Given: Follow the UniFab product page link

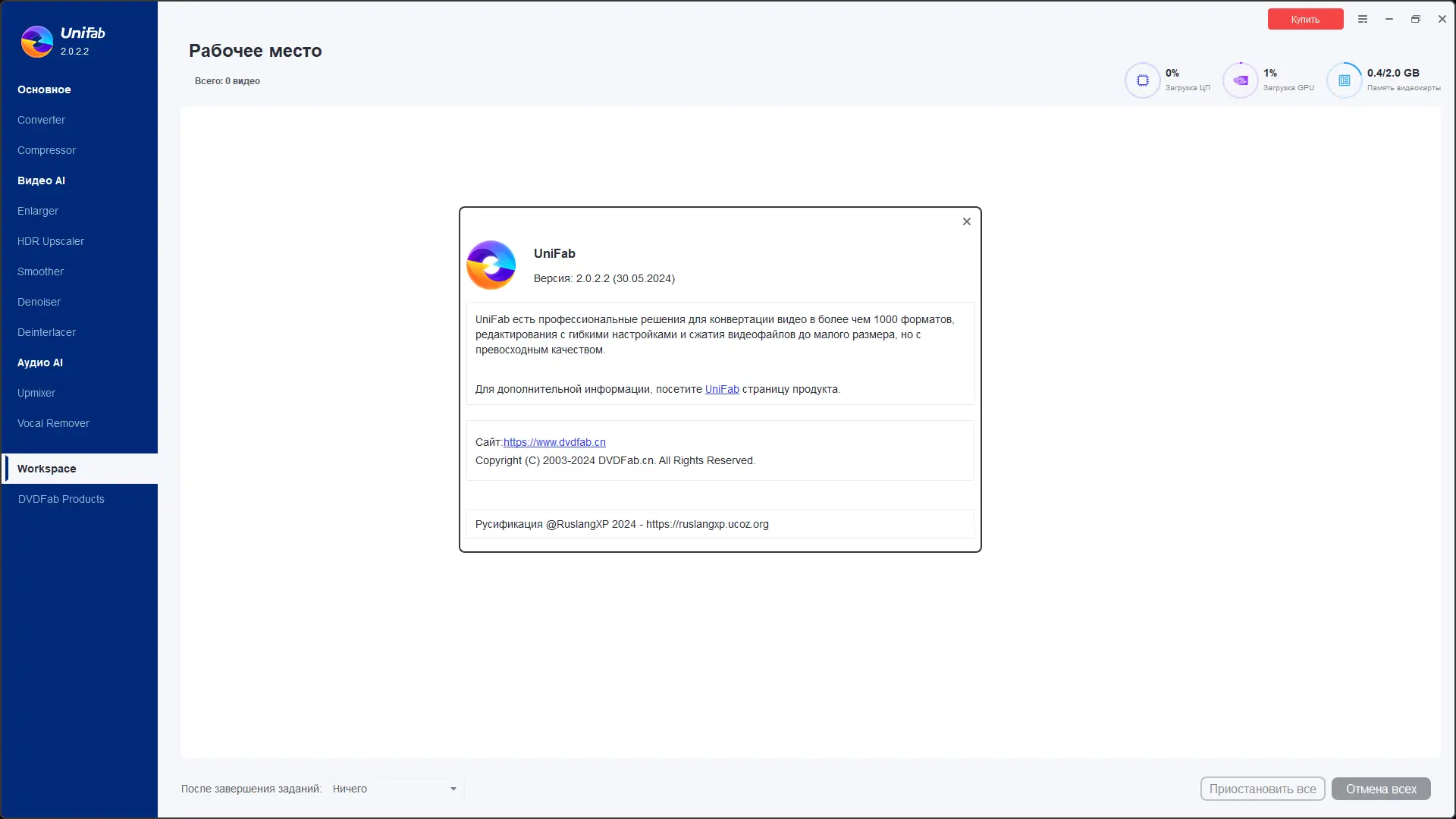Looking at the screenshot, I should (722, 389).
